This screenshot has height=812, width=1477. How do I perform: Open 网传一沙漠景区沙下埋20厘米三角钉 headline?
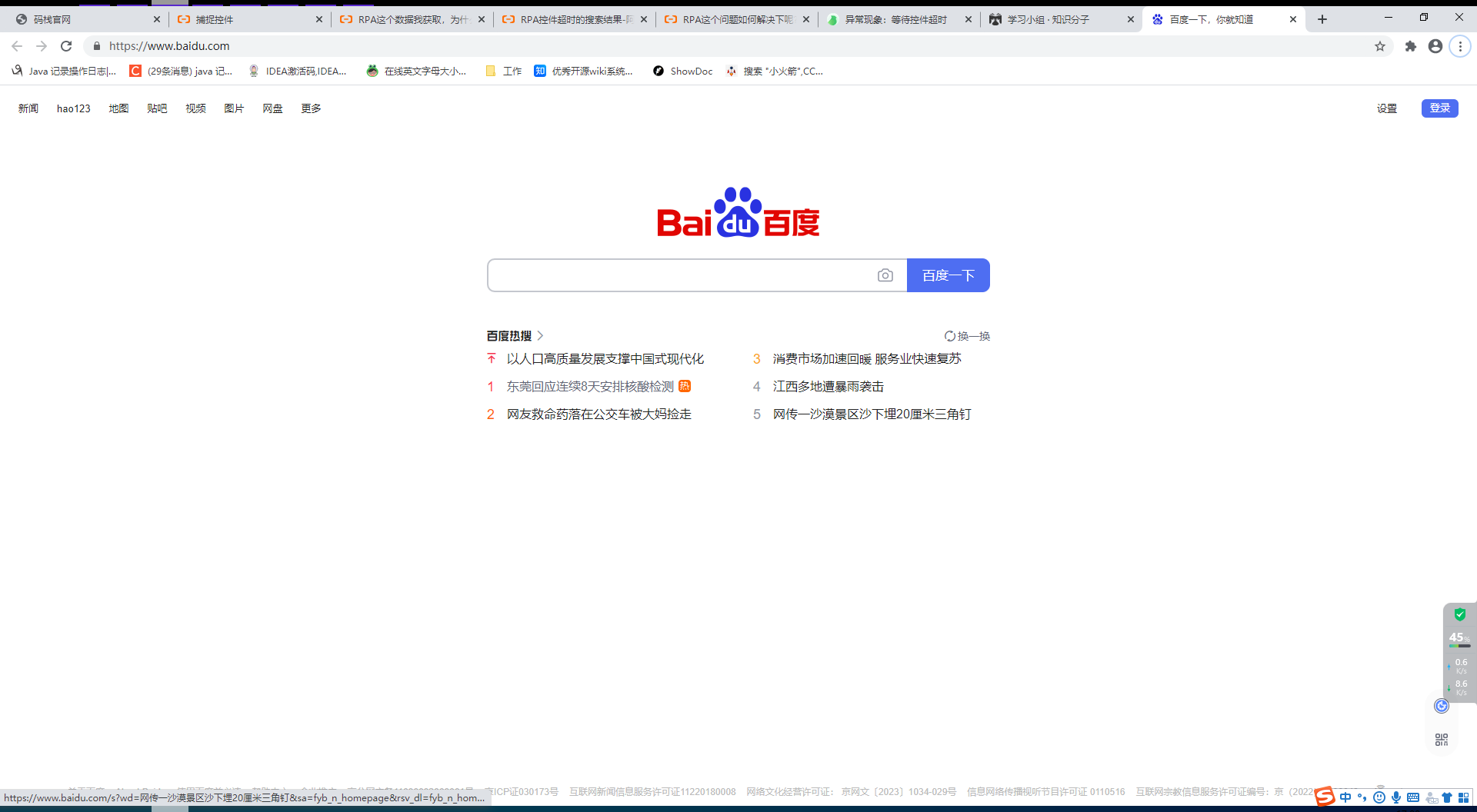coord(872,414)
